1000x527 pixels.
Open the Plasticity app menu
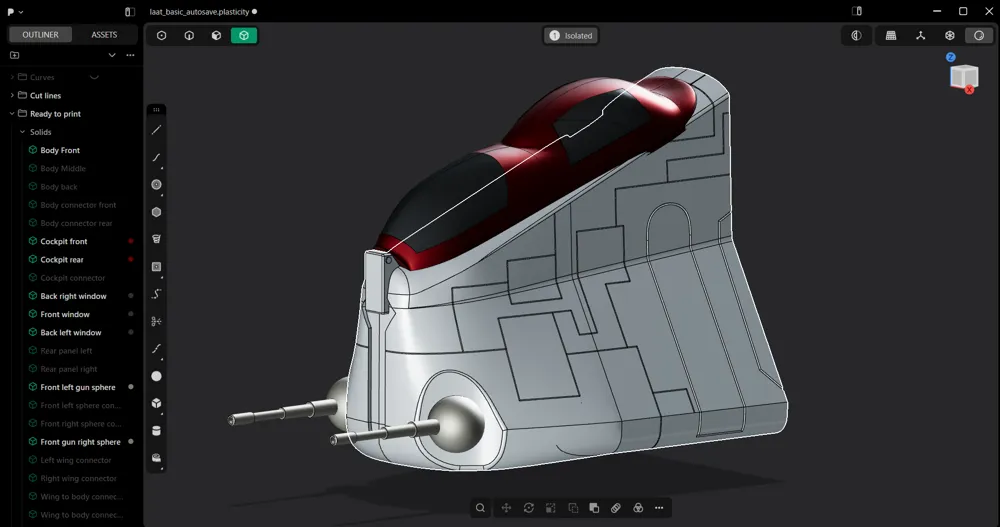(x=14, y=11)
